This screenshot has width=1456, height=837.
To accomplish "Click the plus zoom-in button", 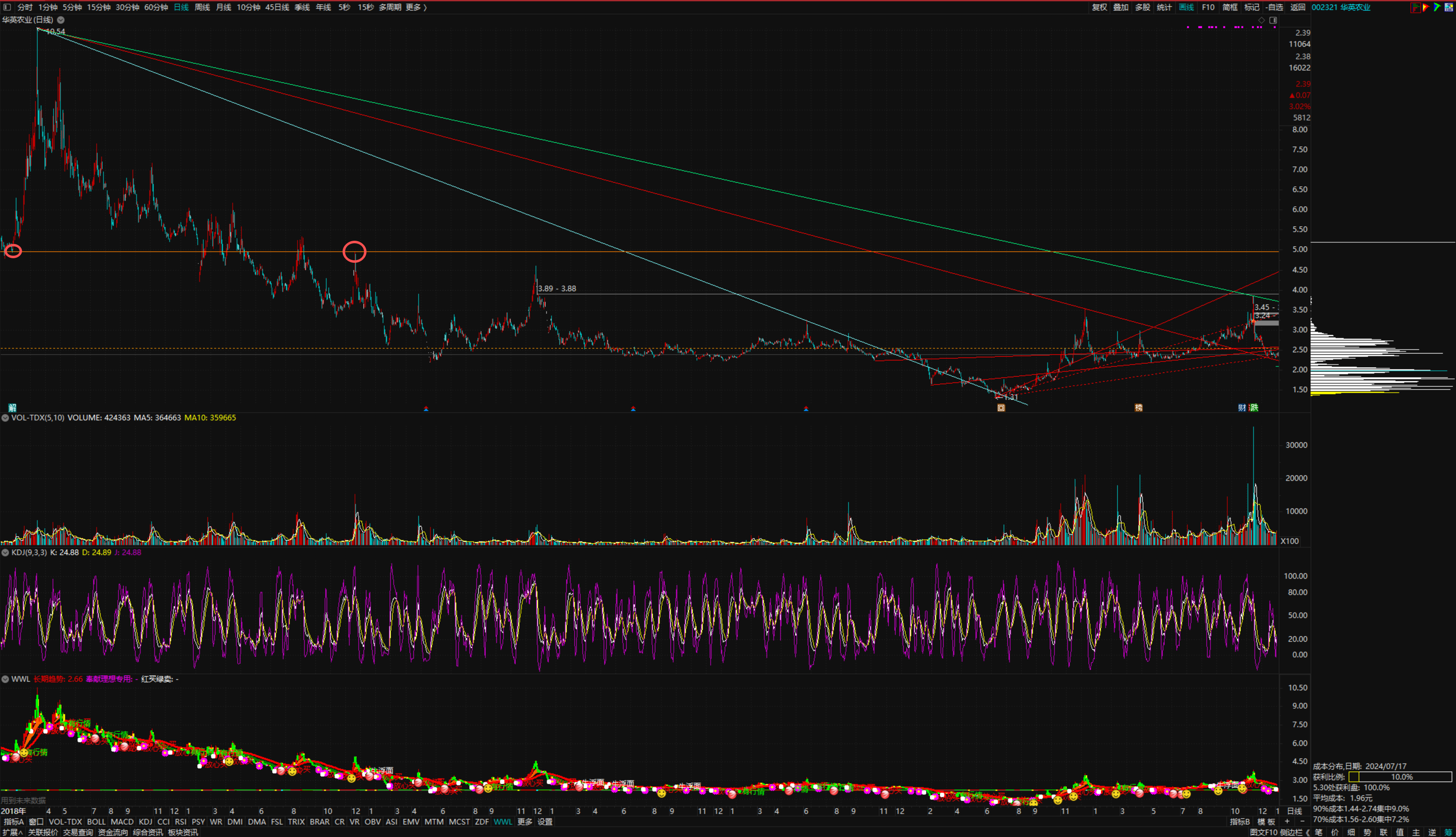I will pos(1287,822).
